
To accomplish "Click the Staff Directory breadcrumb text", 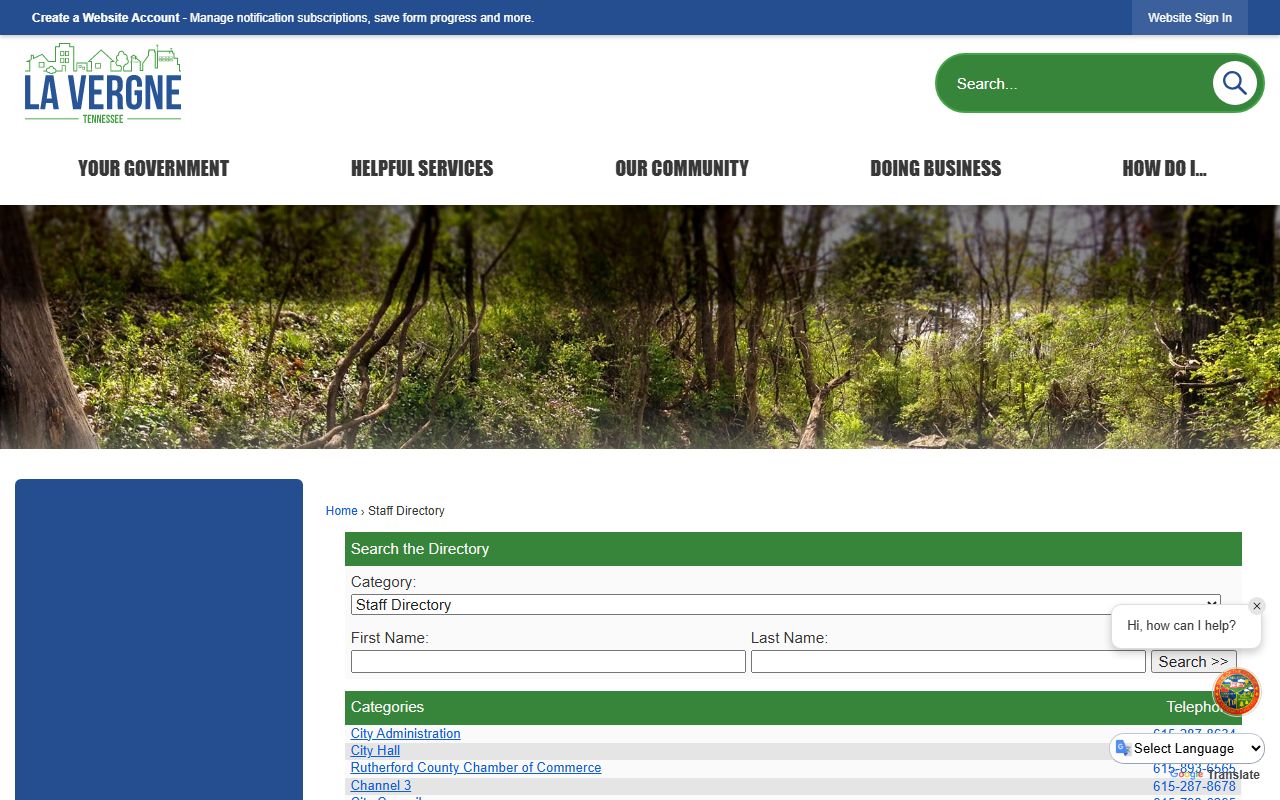I will coord(406,511).
